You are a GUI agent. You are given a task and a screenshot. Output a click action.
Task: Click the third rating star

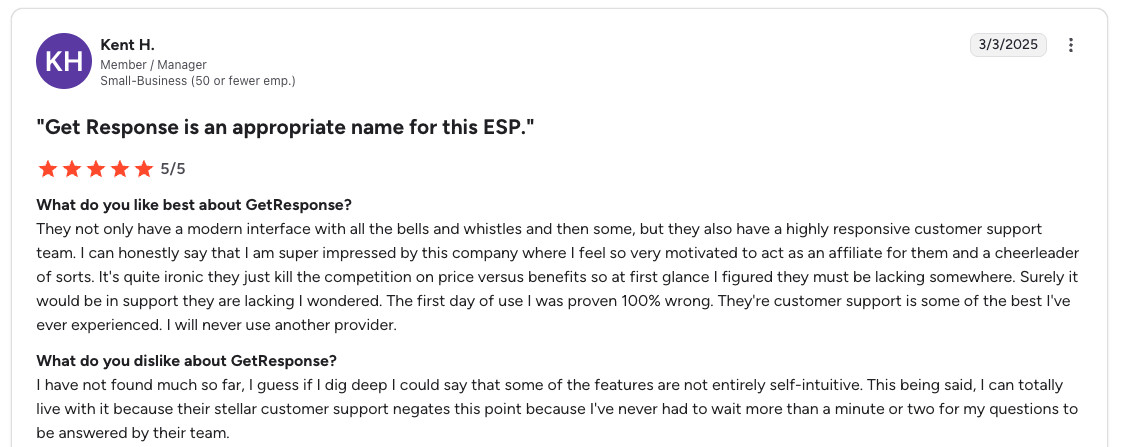point(96,169)
